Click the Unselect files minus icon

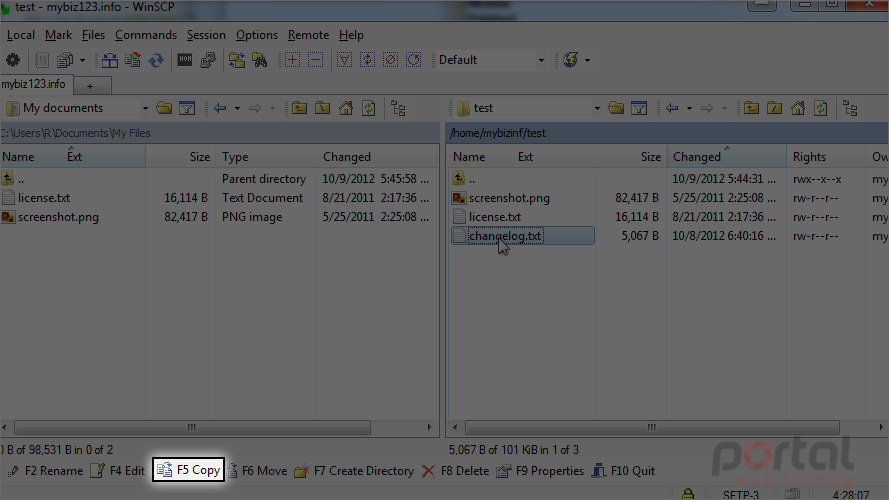coord(316,60)
